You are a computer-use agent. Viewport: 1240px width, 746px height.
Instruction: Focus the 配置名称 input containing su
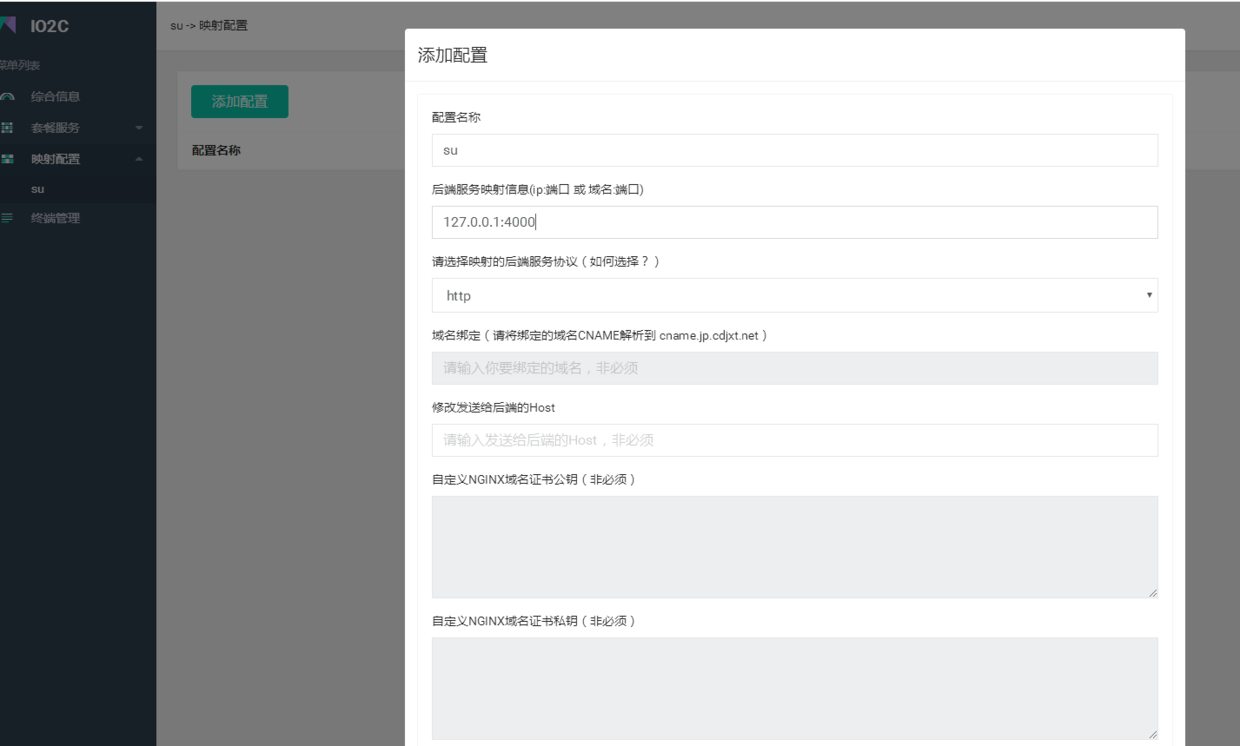[795, 150]
